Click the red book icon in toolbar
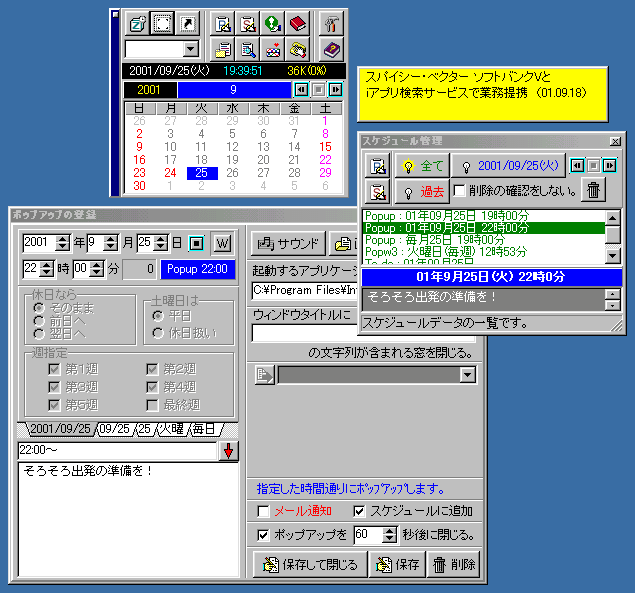Screen dimensions: 635x593 (x=297, y=23)
